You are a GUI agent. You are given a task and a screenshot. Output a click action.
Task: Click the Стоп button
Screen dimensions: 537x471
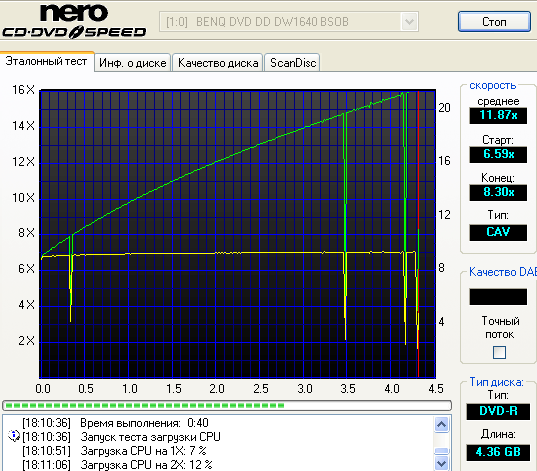click(494, 22)
